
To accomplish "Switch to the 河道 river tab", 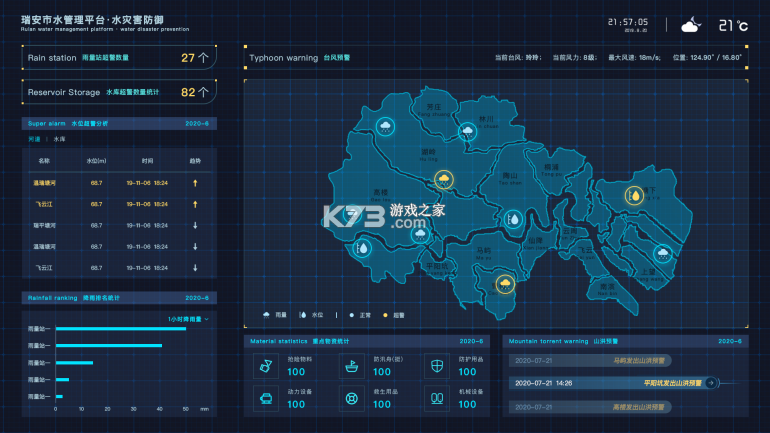I will 34,139.
